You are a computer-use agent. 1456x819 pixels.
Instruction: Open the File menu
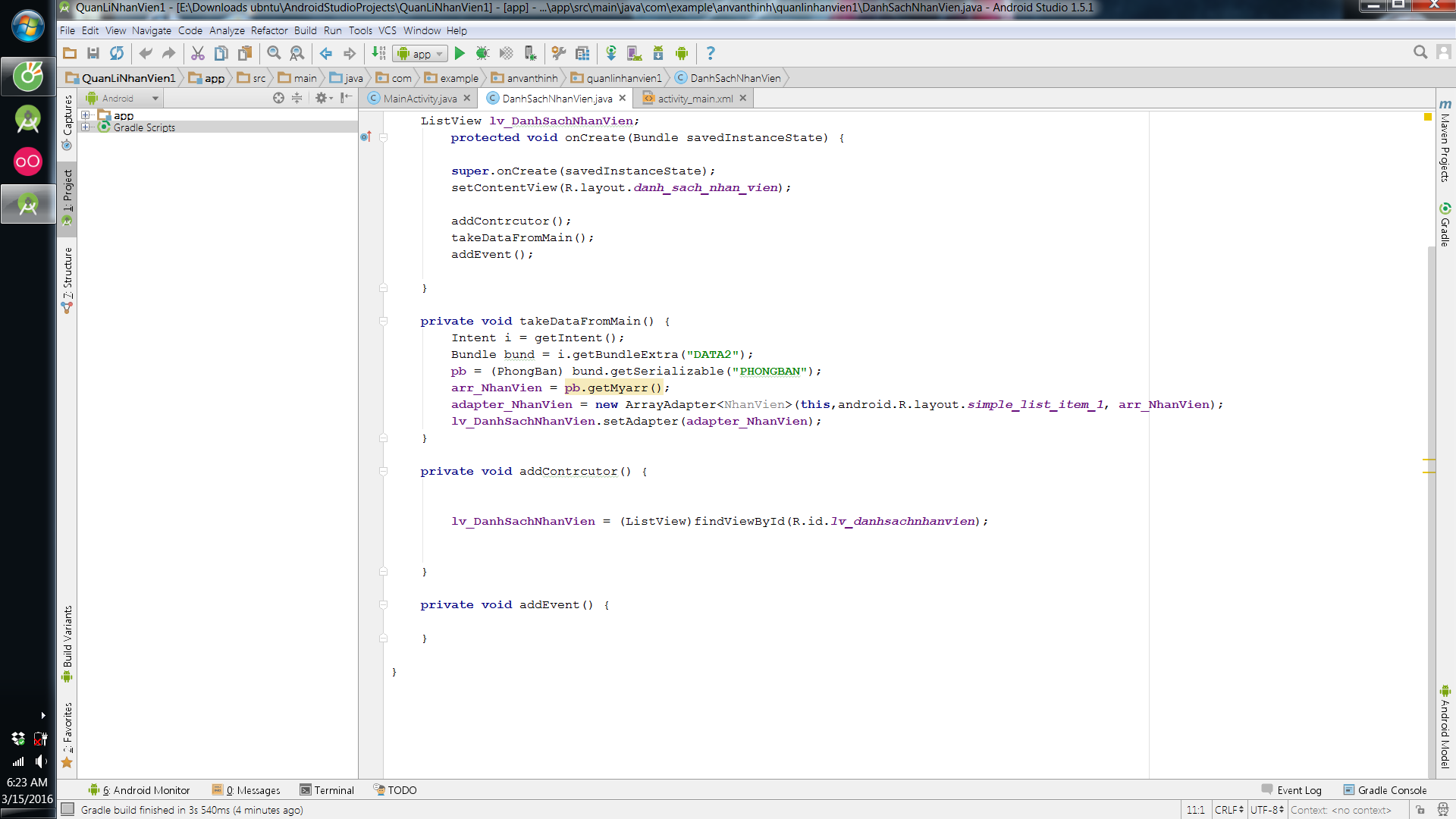tap(67, 30)
